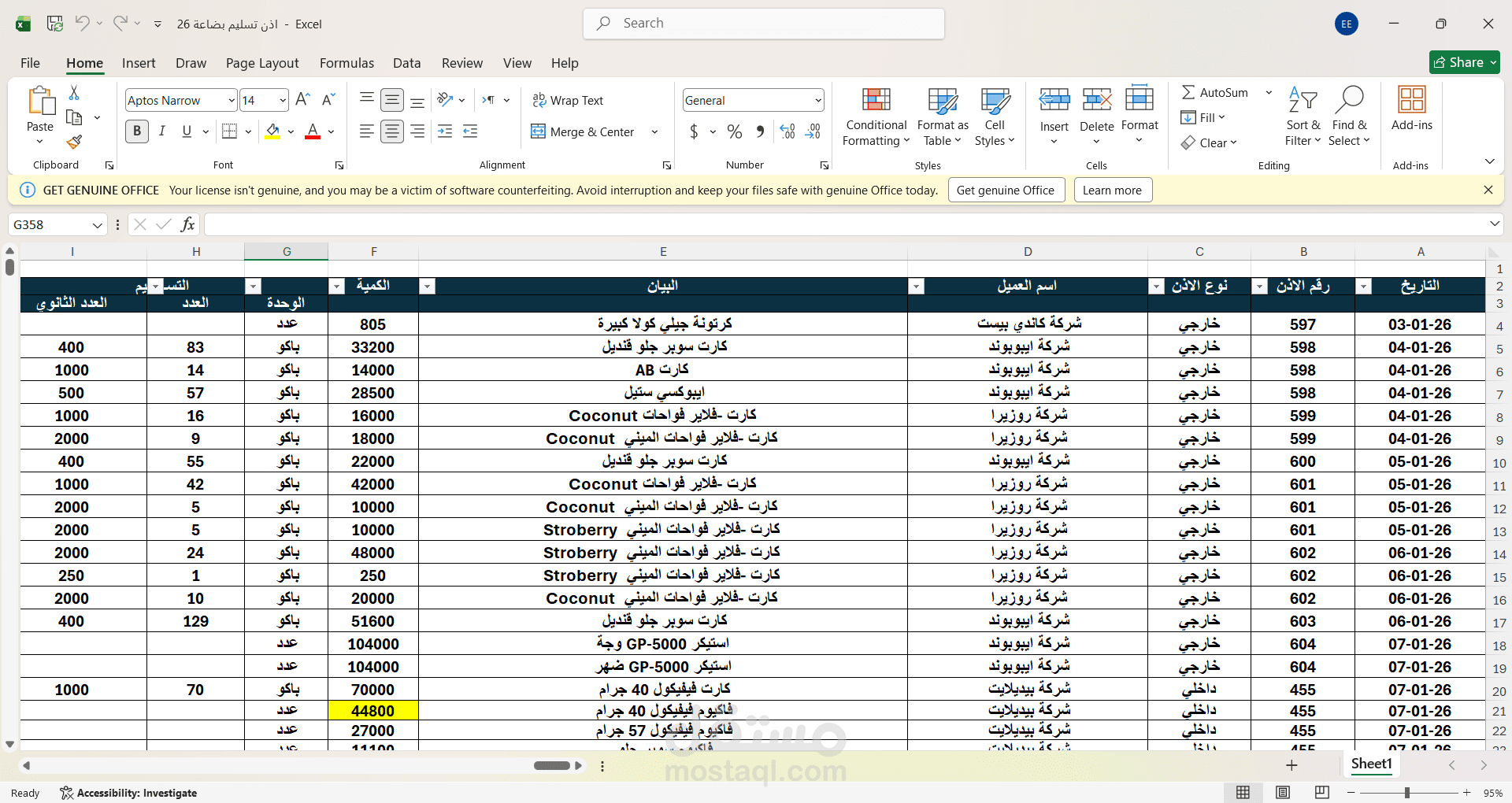
Task: Open Conditional Formatting menu
Action: pos(876,117)
